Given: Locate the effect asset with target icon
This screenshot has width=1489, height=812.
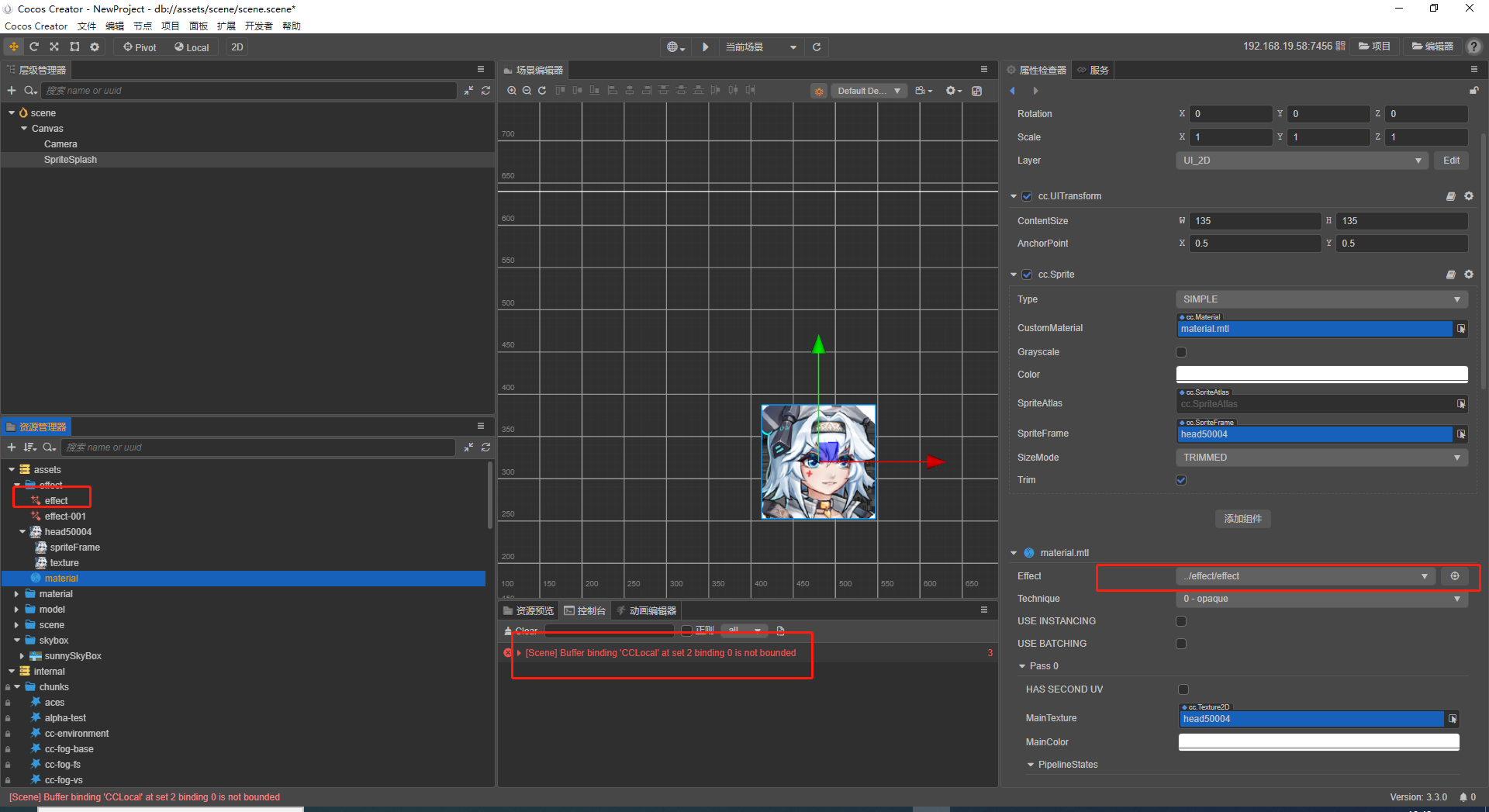Looking at the screenshot, I should [1455, 576].
